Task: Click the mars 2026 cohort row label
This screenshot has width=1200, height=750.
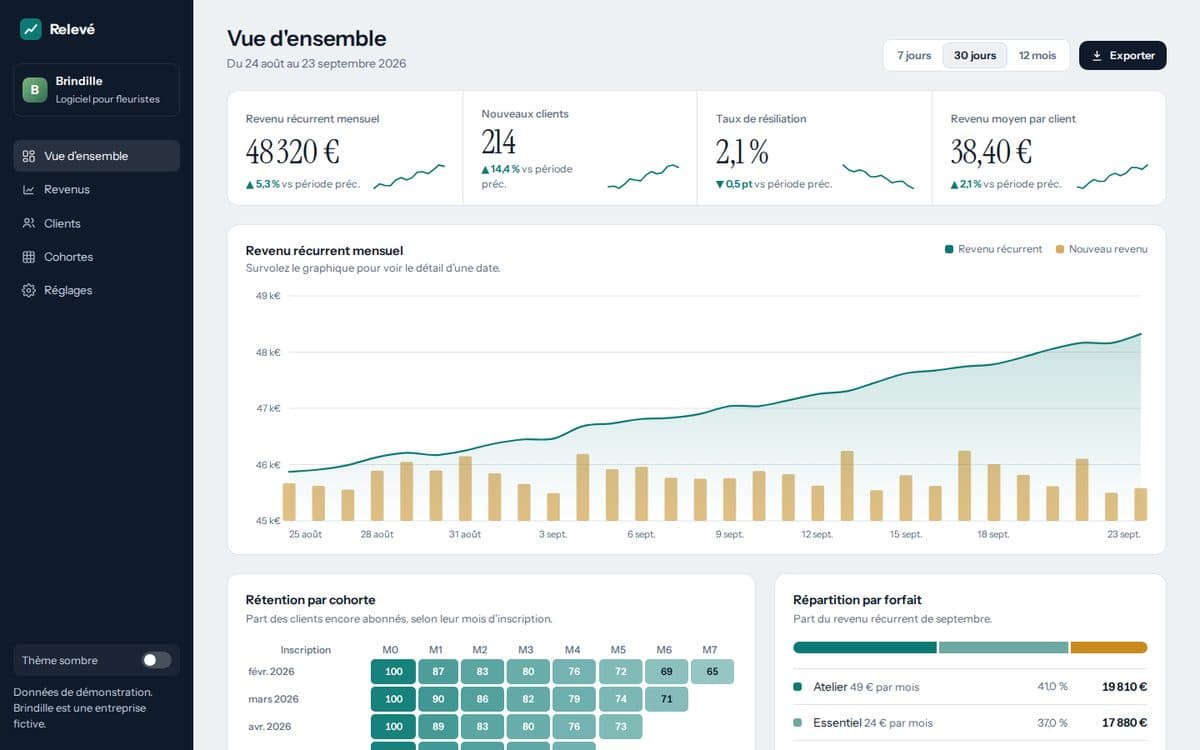Action: (x=274, y=699)
